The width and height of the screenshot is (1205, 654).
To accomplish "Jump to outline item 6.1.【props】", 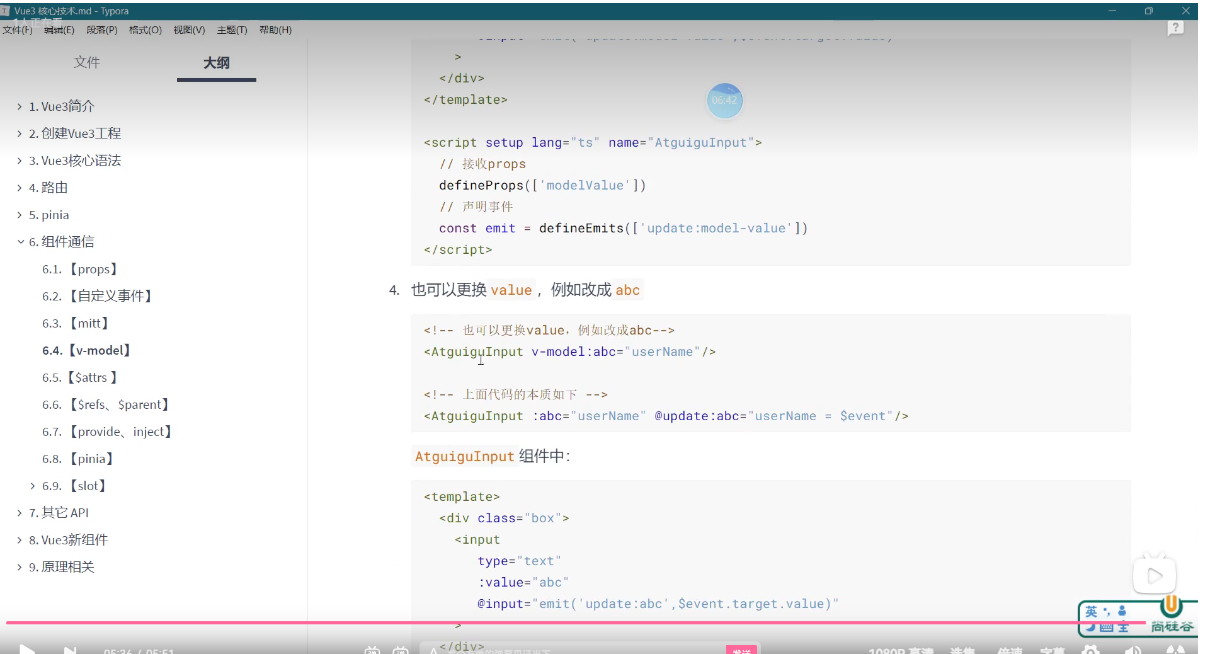I will pyautogui.click(x=80, y=269).
